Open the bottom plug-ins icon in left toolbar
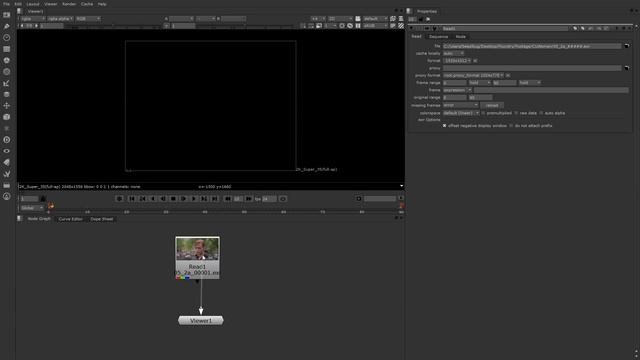The image size is (640, 360). [7, 196]
